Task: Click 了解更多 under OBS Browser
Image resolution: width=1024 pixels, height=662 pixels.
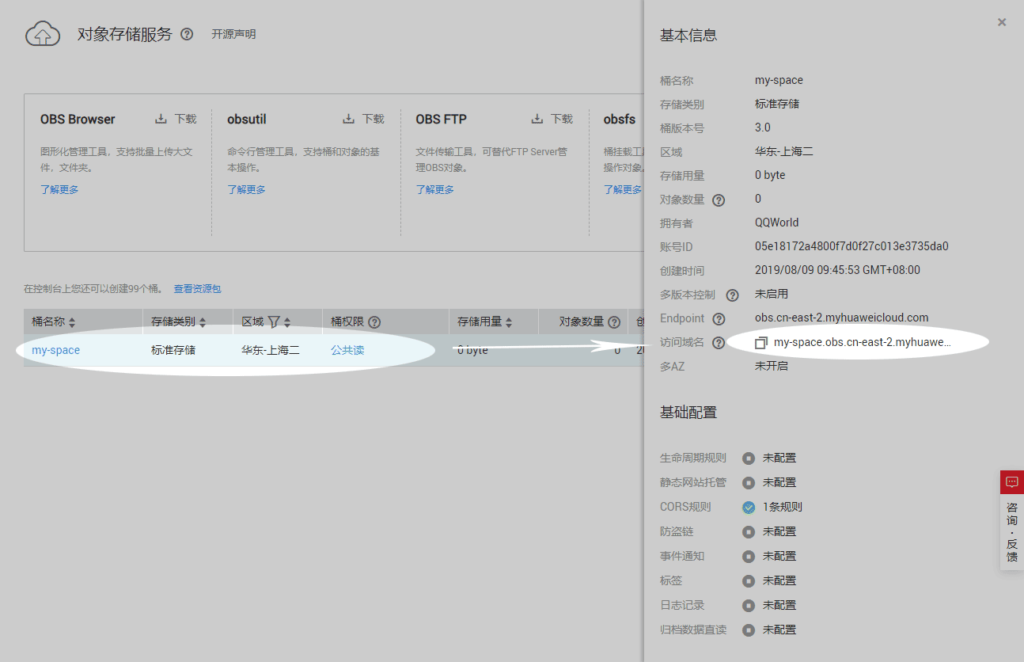Action: pos(59,189)
